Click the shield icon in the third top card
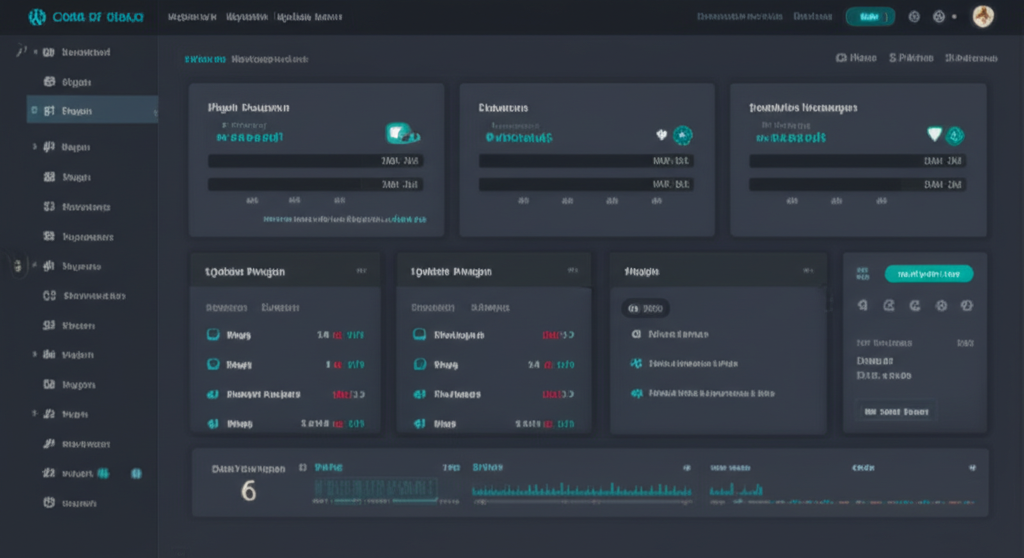 point(935,135)
